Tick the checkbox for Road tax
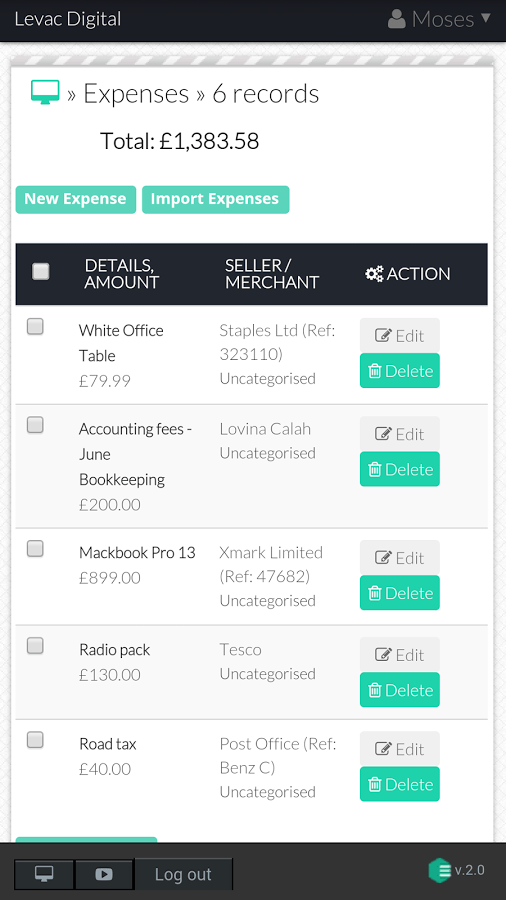This screenshot has width=506, height=900. [36, 740]
